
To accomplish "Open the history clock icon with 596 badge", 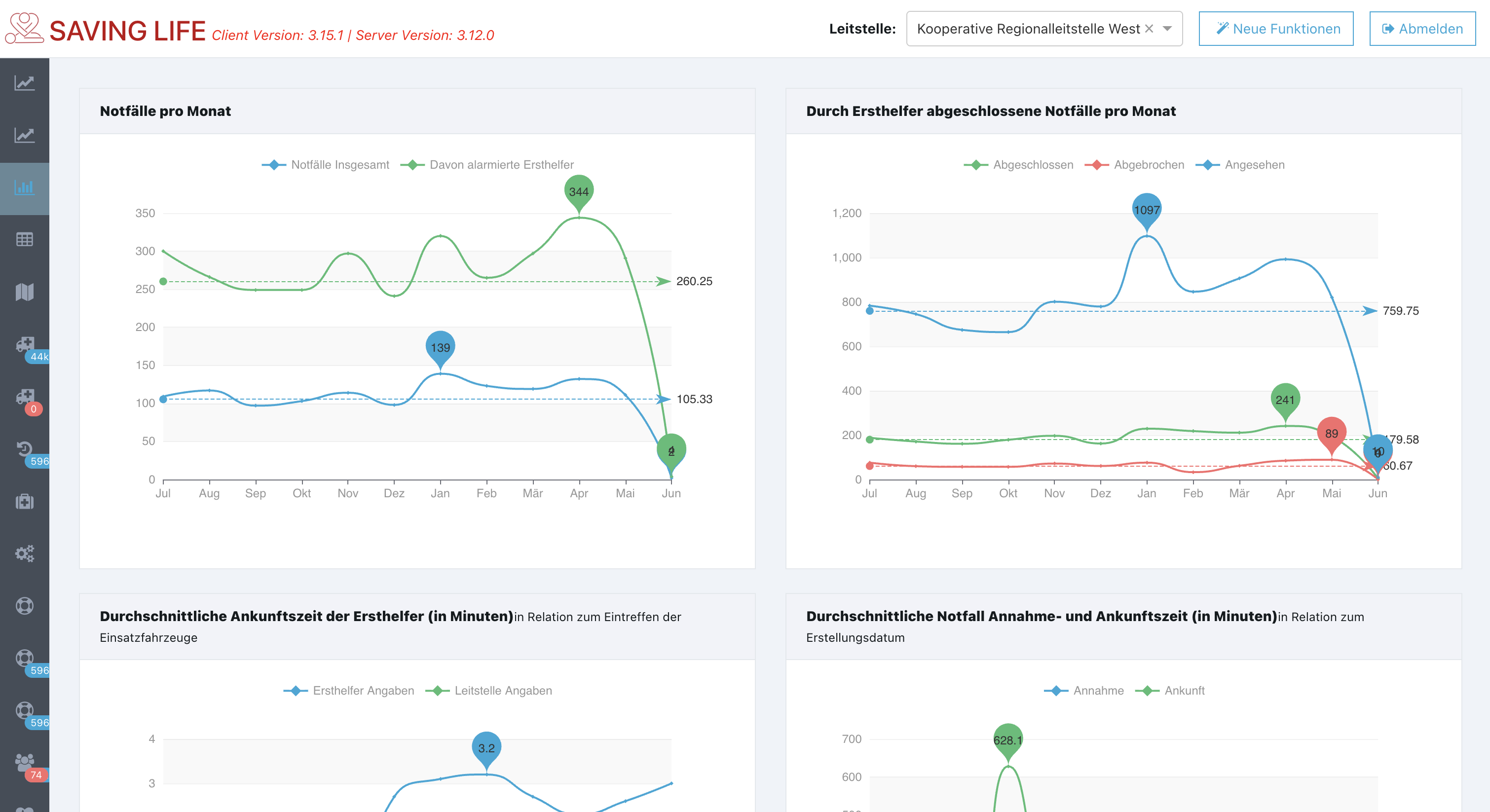I will point(24,449).
